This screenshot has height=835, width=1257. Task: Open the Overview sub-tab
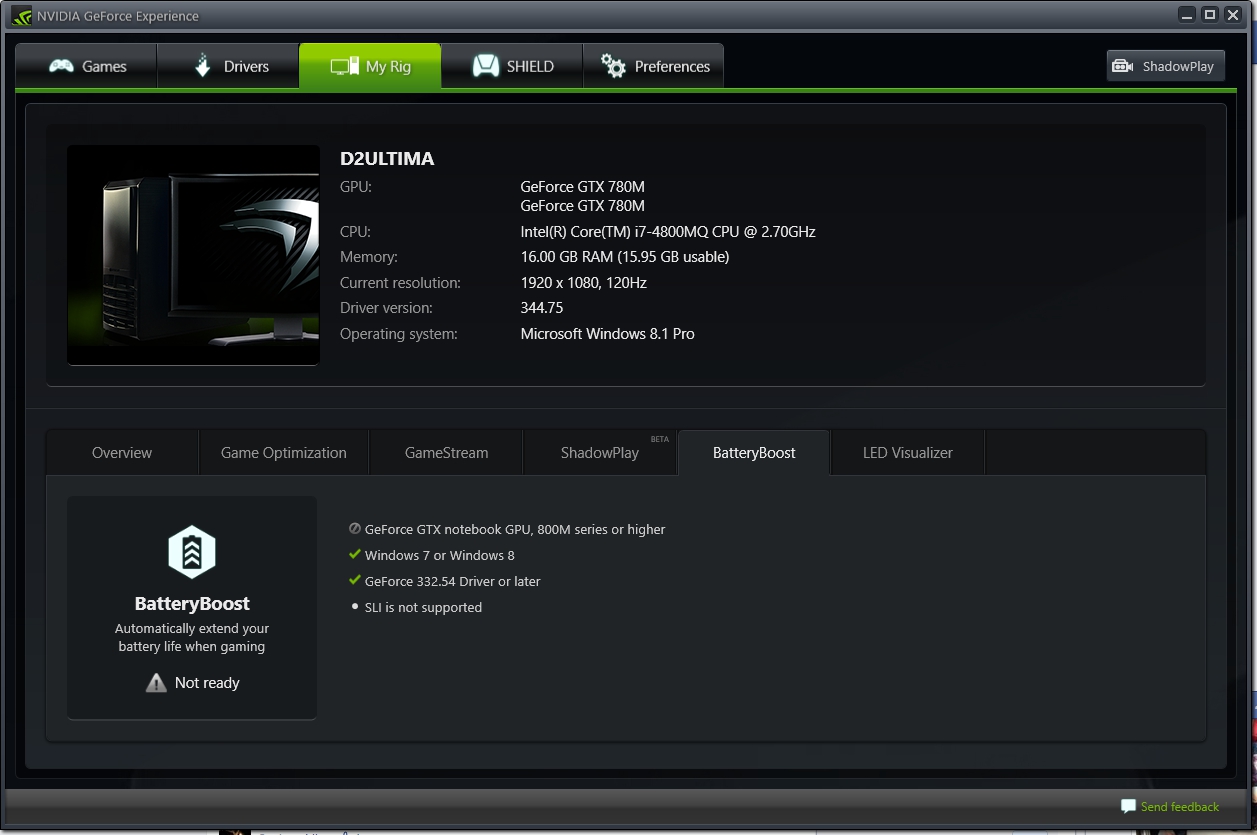(x=122, y=452)
